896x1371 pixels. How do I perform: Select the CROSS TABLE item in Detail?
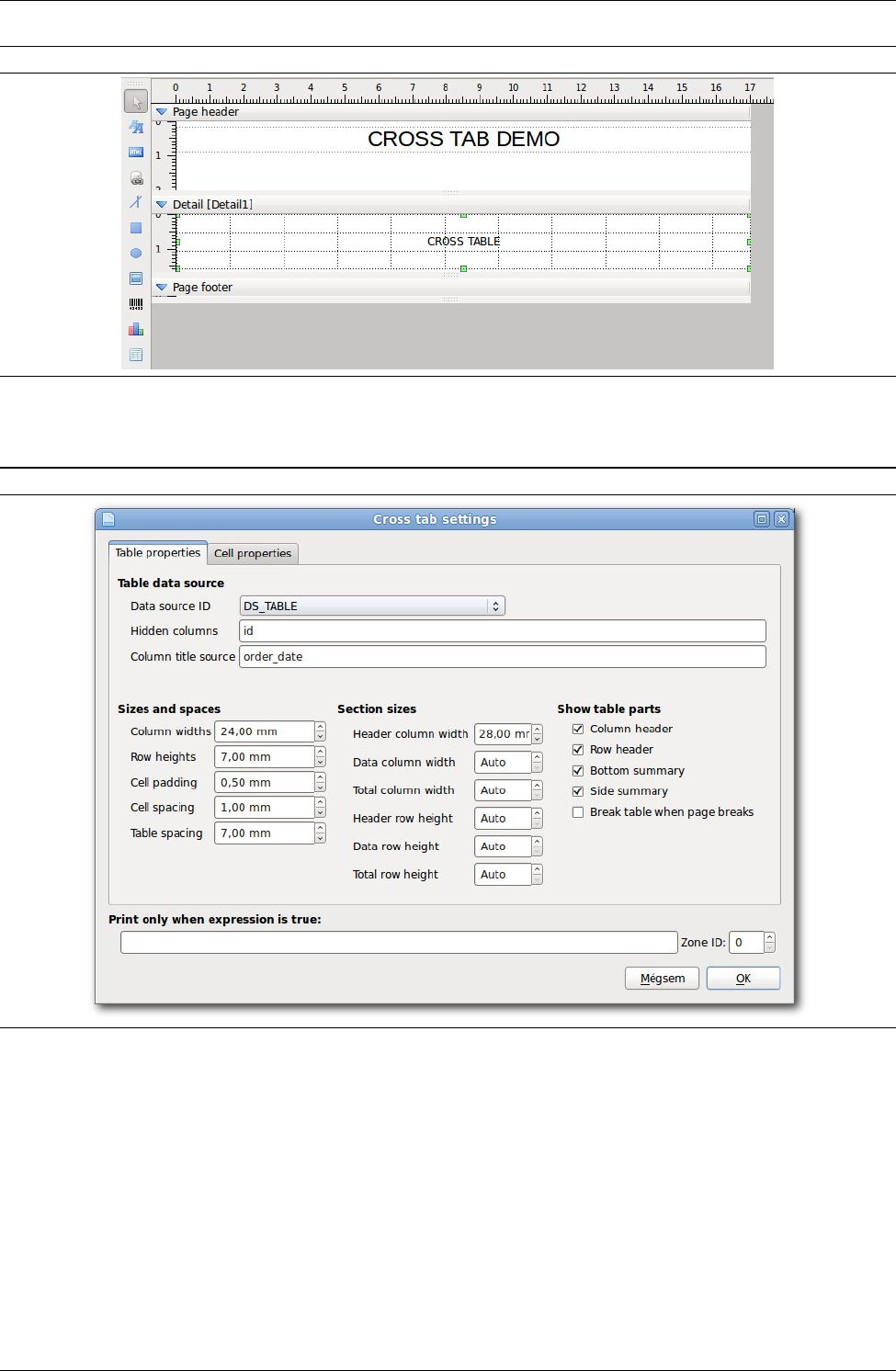(463, 242)
